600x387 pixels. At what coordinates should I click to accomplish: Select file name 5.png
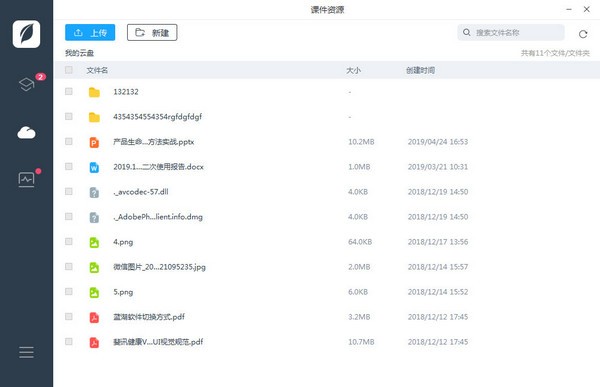123,292
